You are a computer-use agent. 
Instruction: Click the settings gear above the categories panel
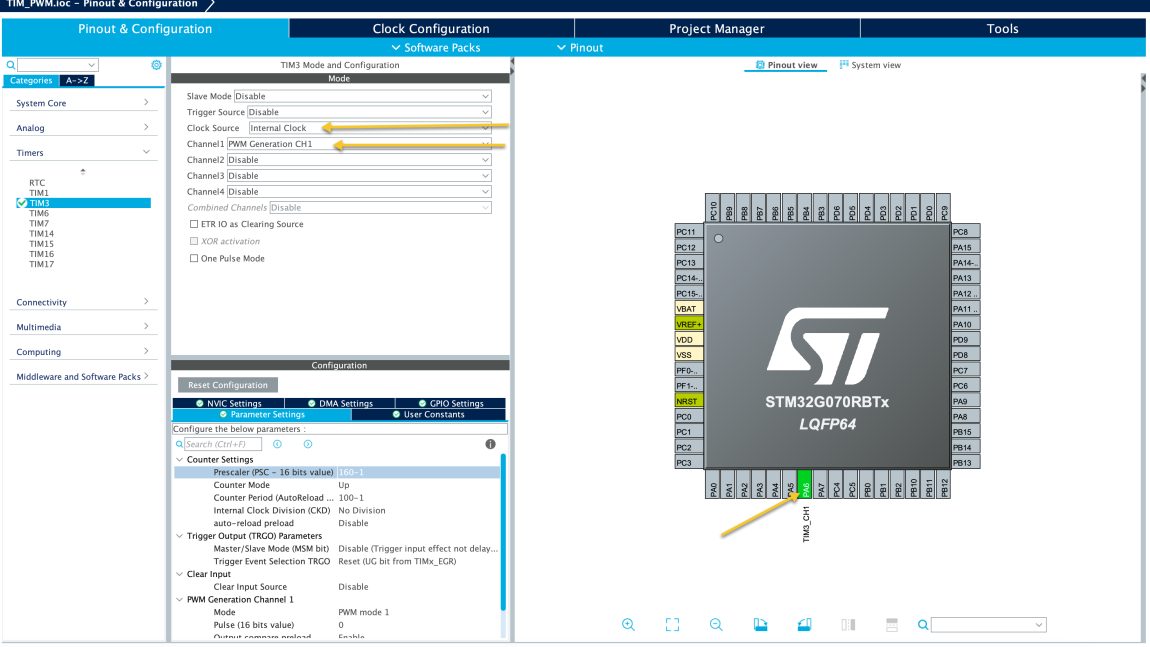coord(155,64)
